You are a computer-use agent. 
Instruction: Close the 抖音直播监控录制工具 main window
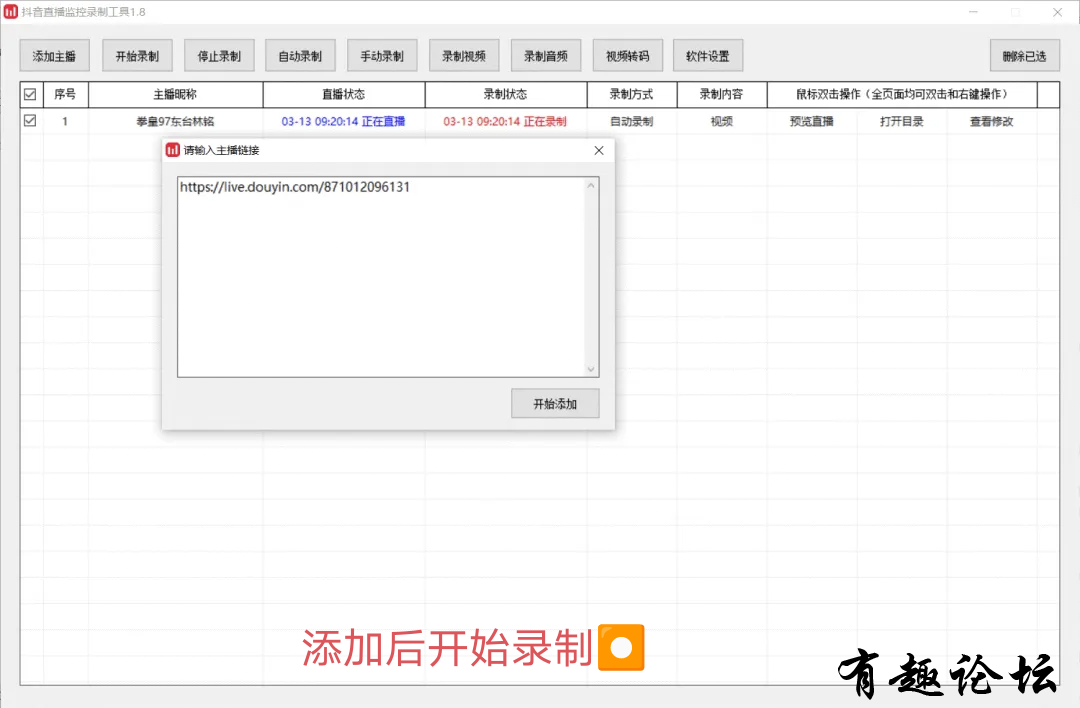(1057, 12)
